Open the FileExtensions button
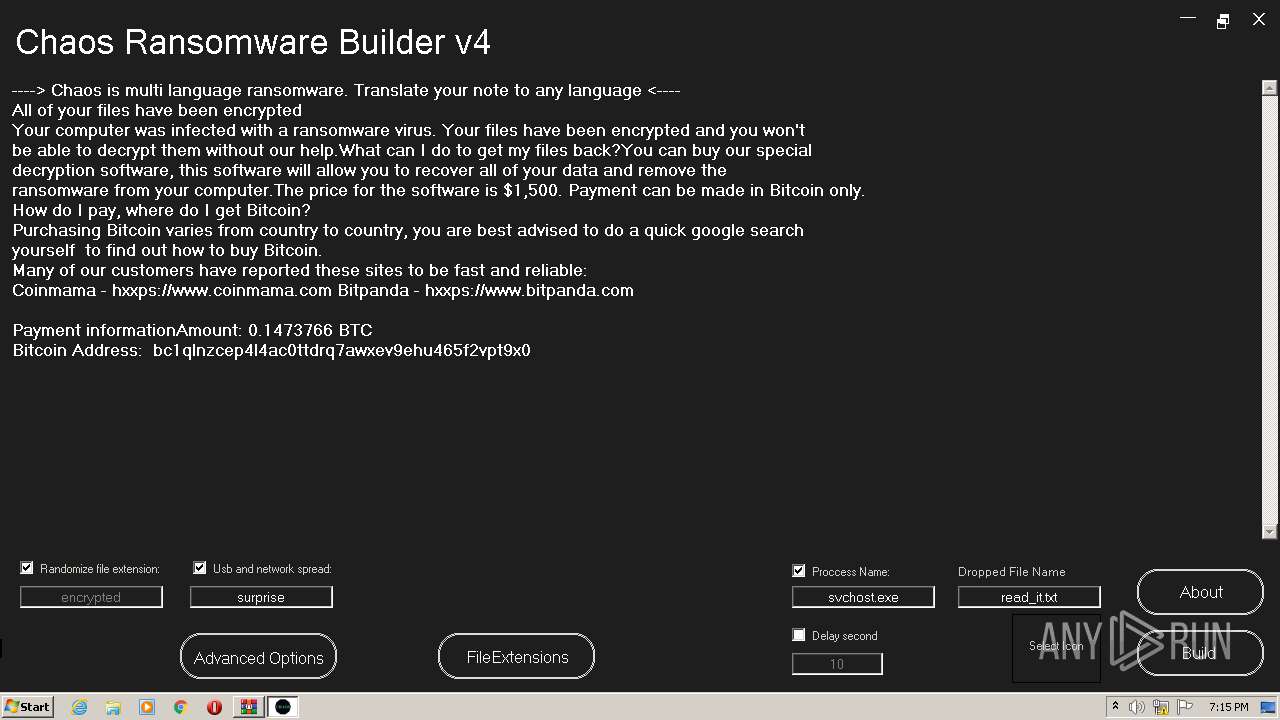 [x=516, y=656]
